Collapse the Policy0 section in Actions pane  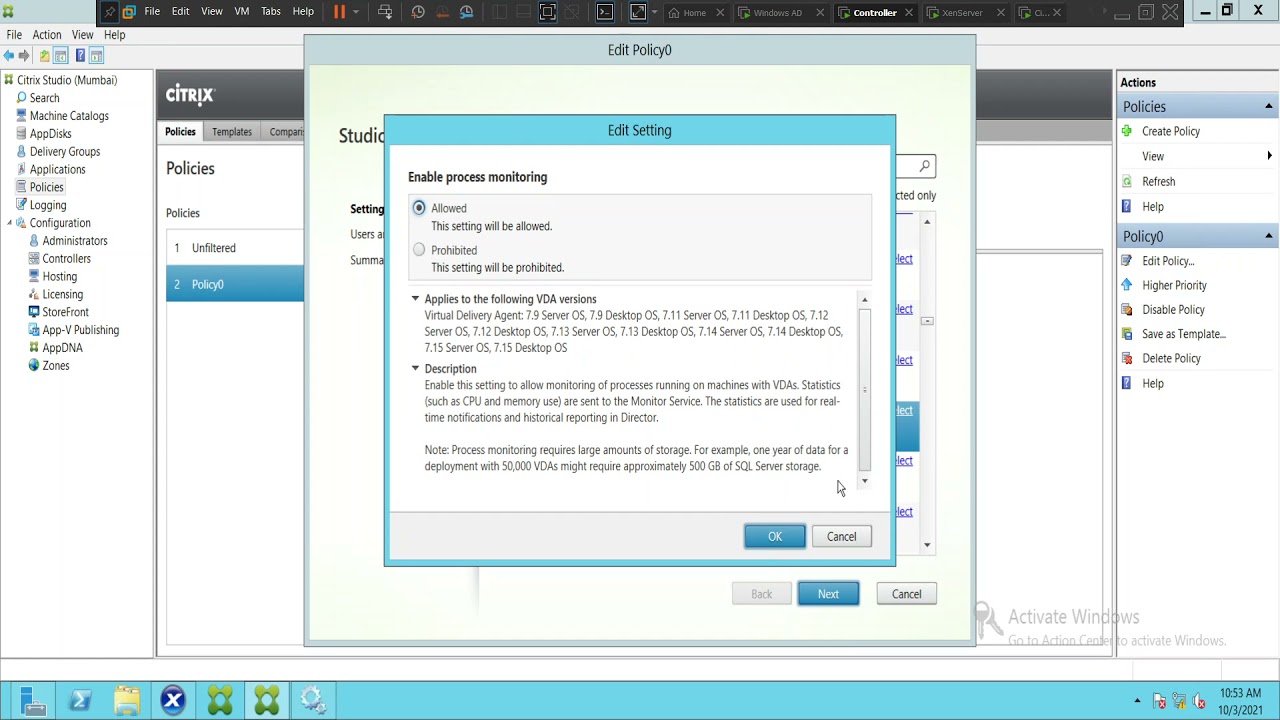[1269, 236]
